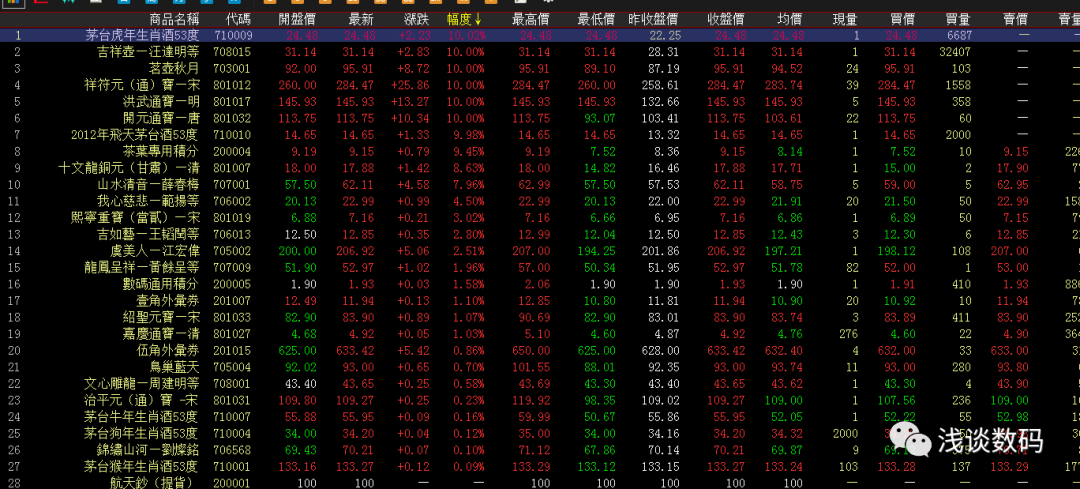Click the 最低價 column header
This screenshot has width=1080, height=489.
coord(596,19)
